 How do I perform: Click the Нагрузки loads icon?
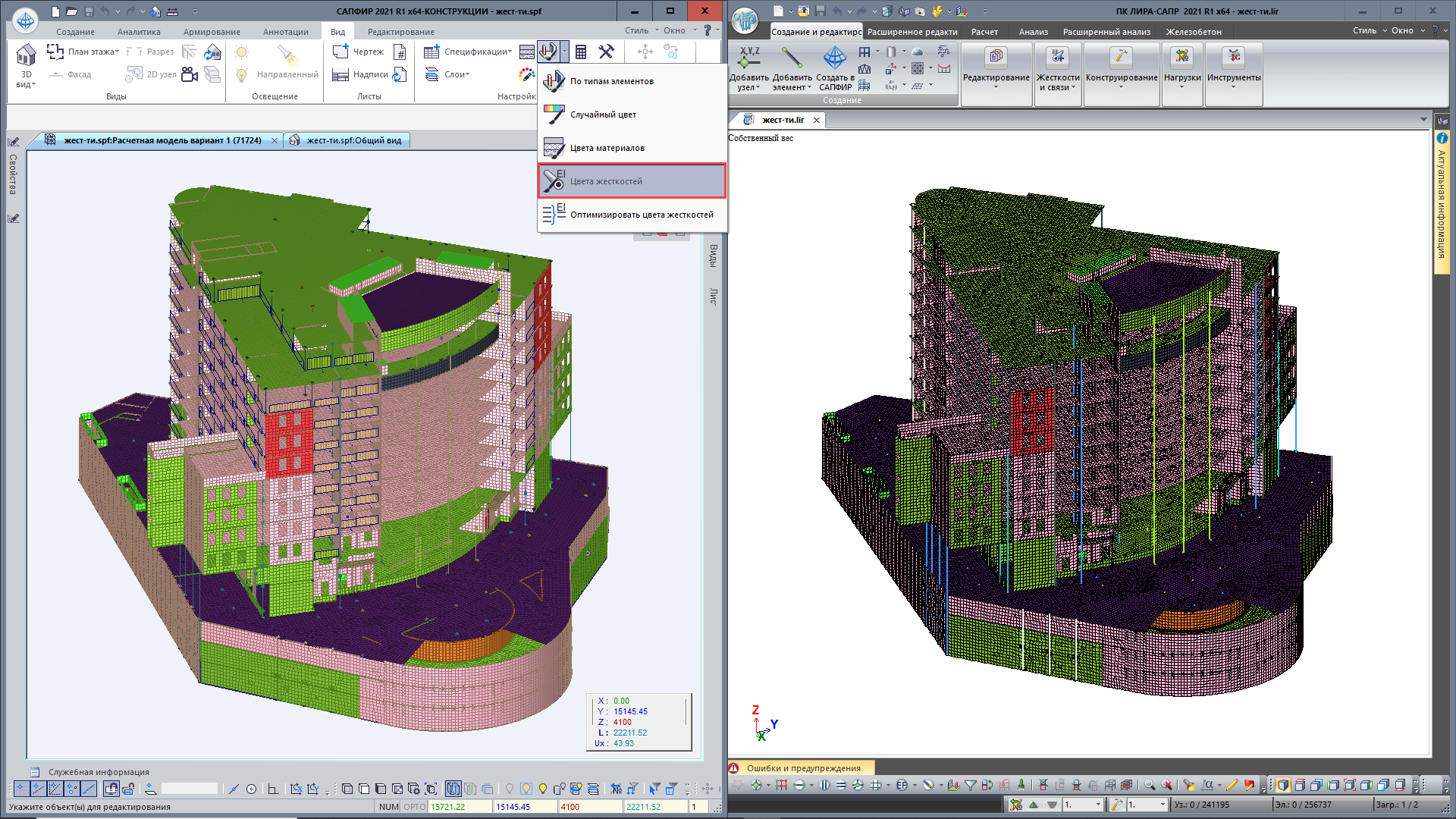point(1181,58)
